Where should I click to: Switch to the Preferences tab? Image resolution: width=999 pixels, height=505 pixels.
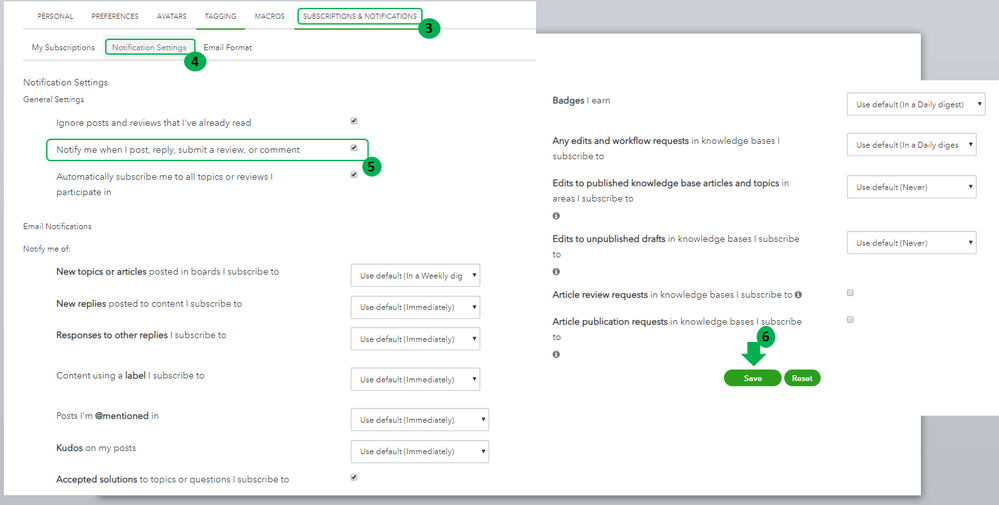click(x=115, y=17)
